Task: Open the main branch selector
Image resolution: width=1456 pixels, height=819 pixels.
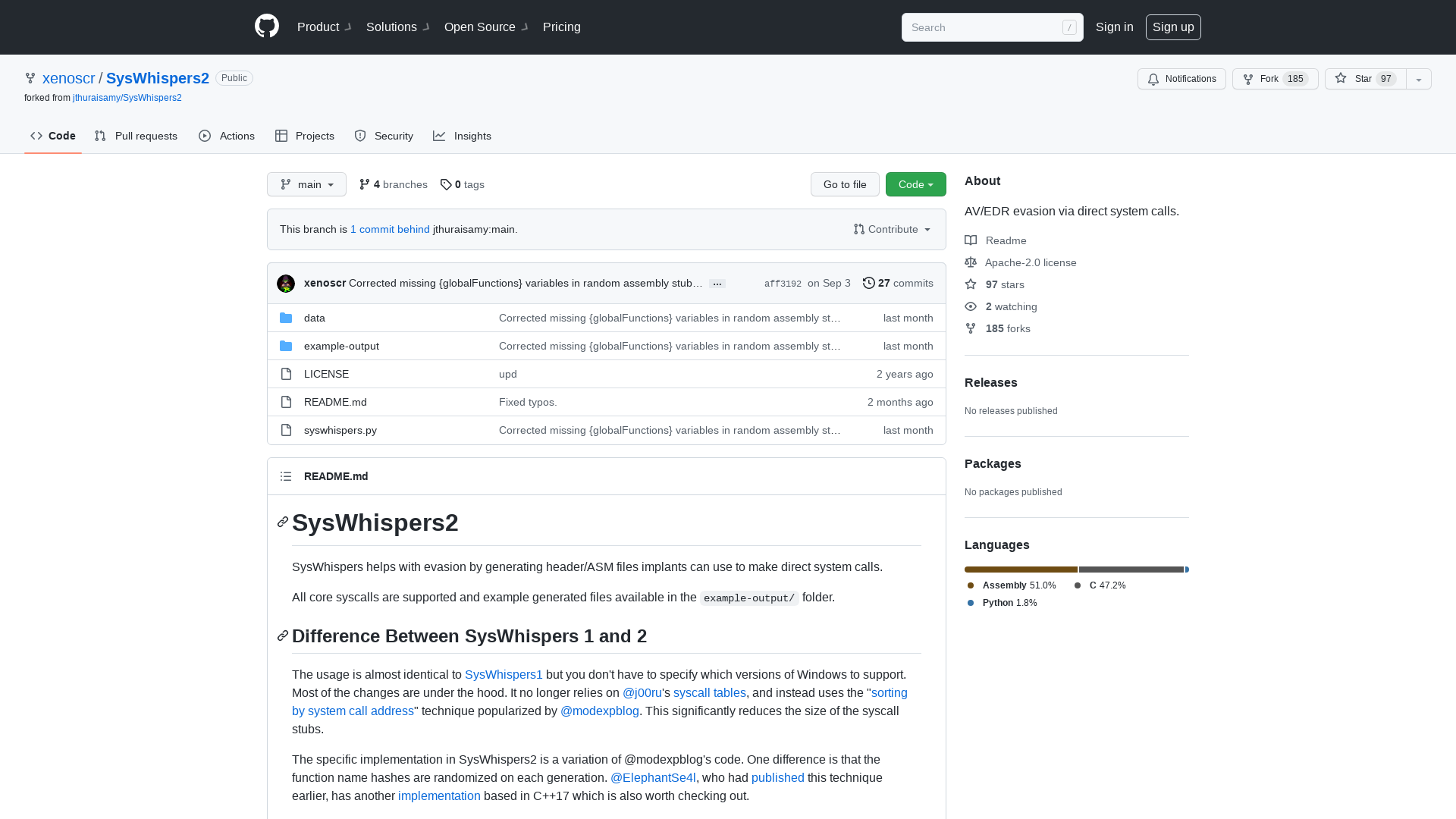Action: point(306,184)
